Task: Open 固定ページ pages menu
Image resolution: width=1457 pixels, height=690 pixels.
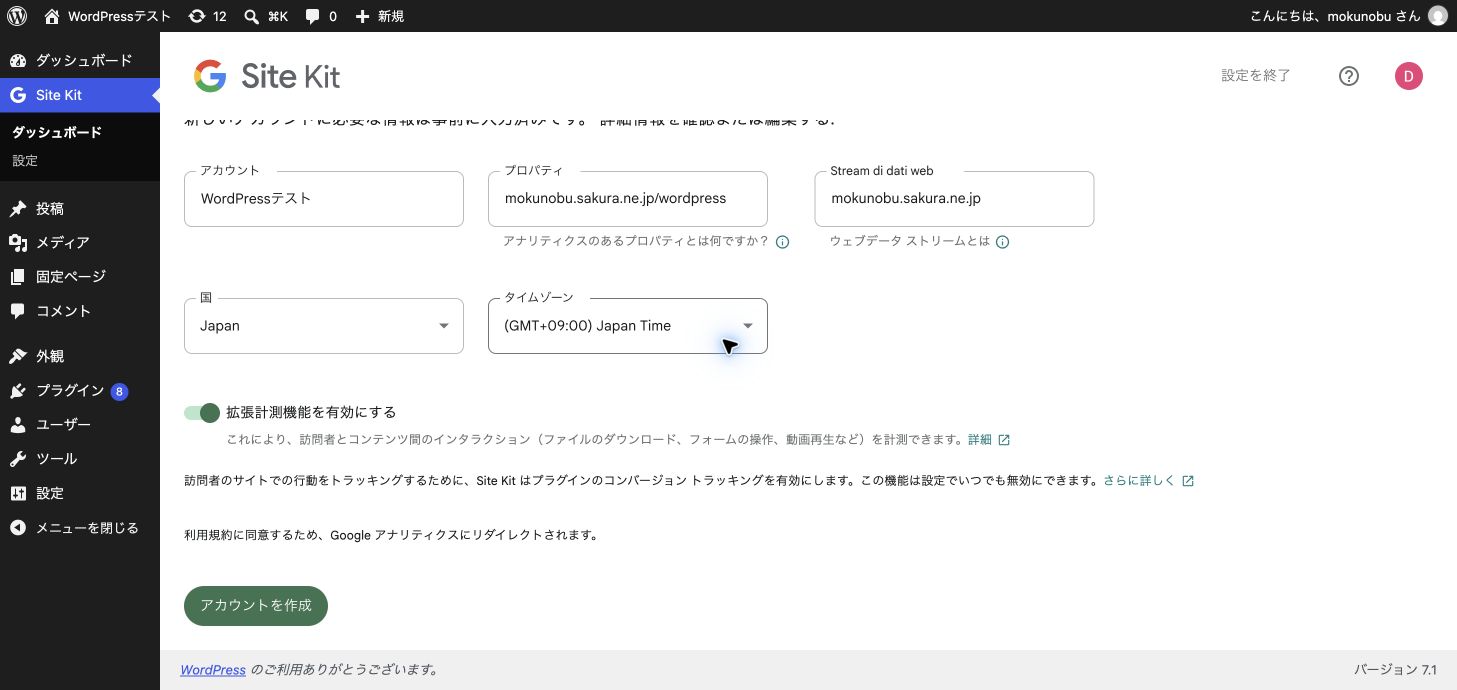Action: point(80,277)
